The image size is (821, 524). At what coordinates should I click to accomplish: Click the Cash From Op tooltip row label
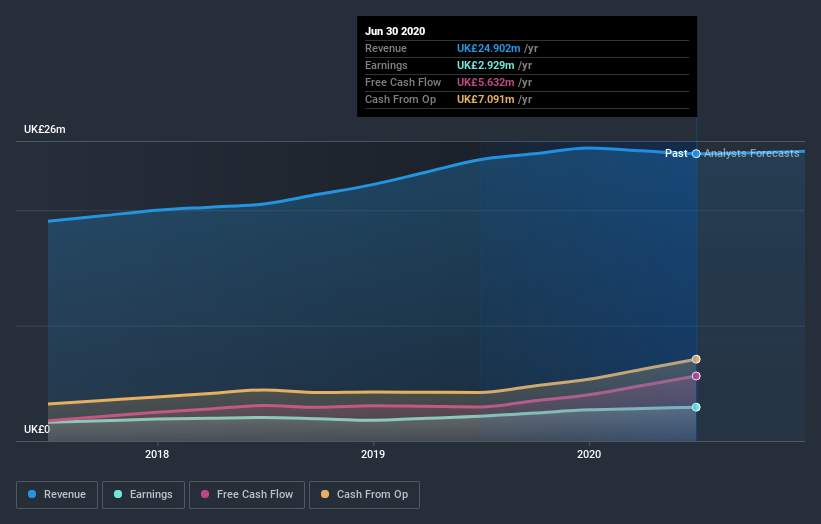400,99
